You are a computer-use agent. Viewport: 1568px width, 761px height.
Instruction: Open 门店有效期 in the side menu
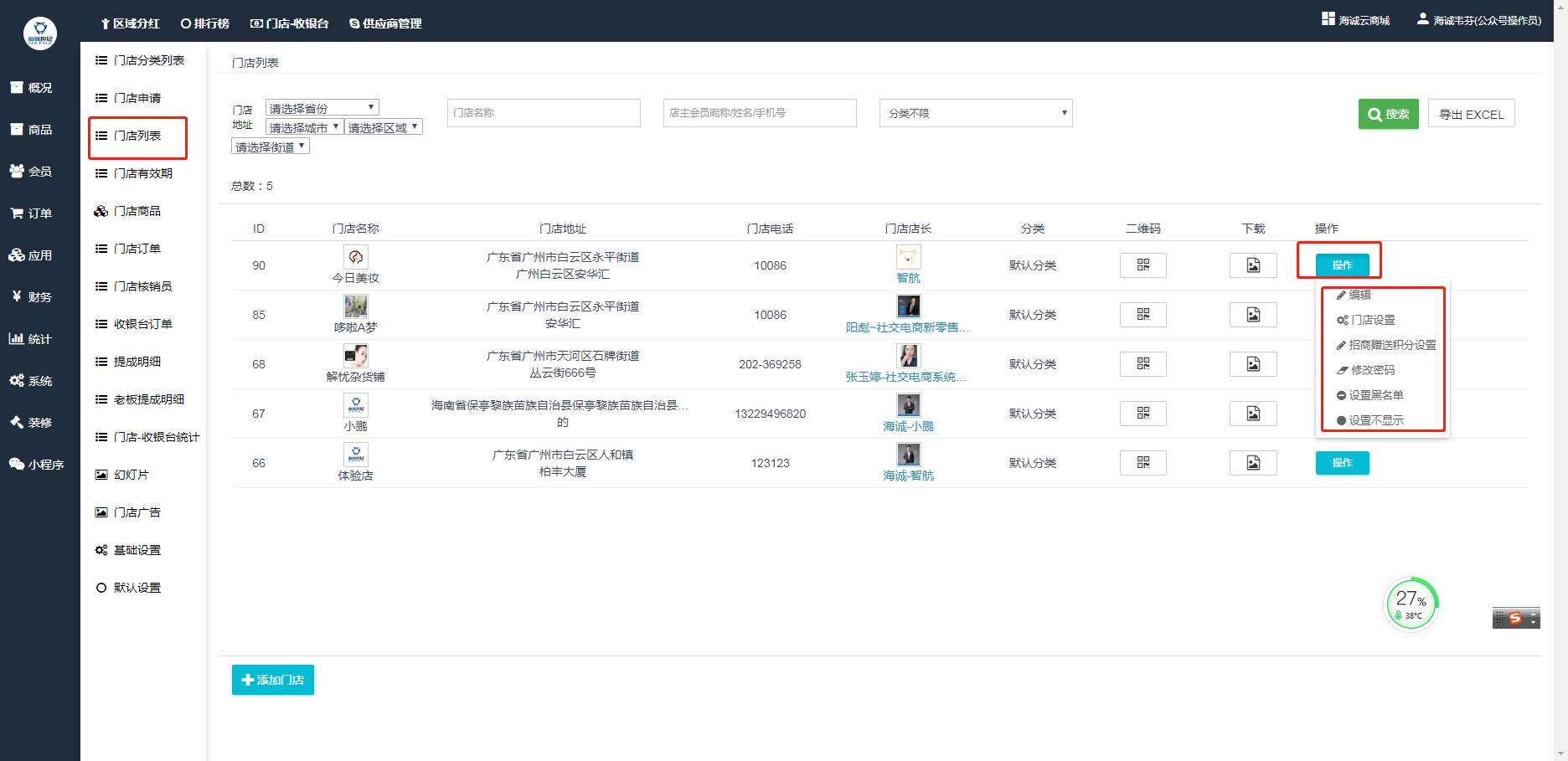[142, 173]
